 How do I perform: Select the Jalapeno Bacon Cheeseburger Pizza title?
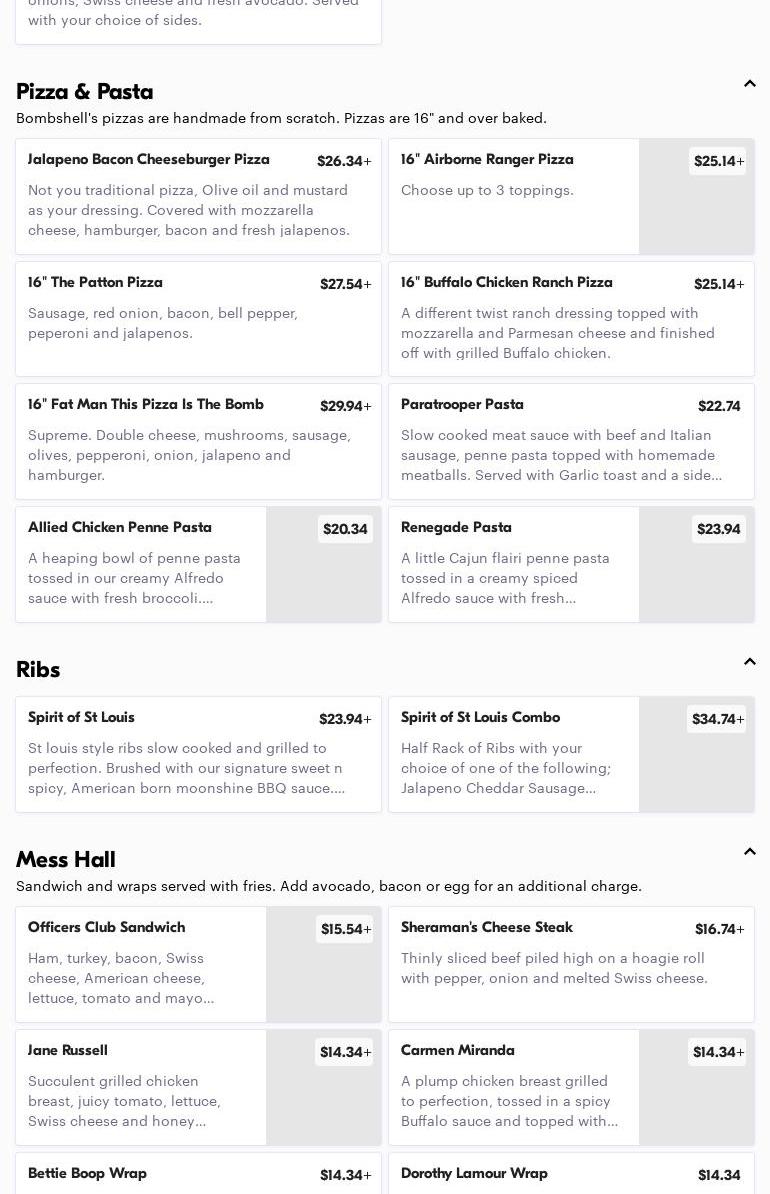(149, 160)
